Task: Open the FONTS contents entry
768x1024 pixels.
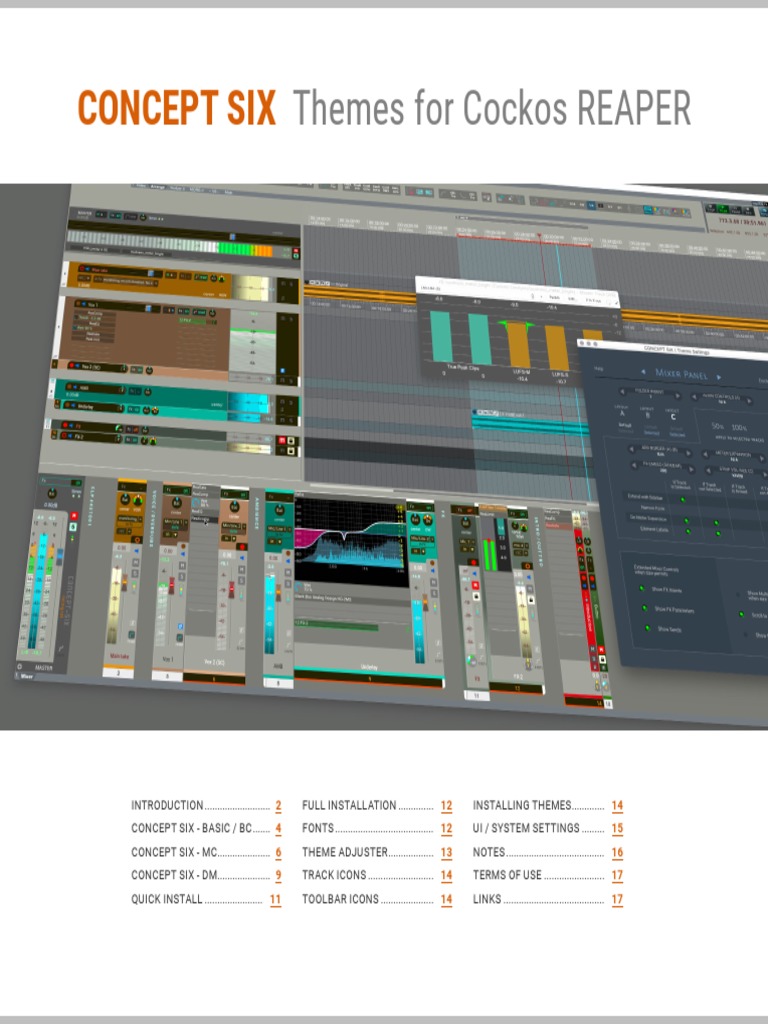Action: (377, 828)
